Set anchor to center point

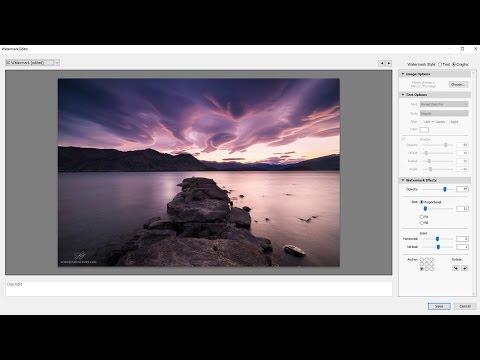click(427, 264)
